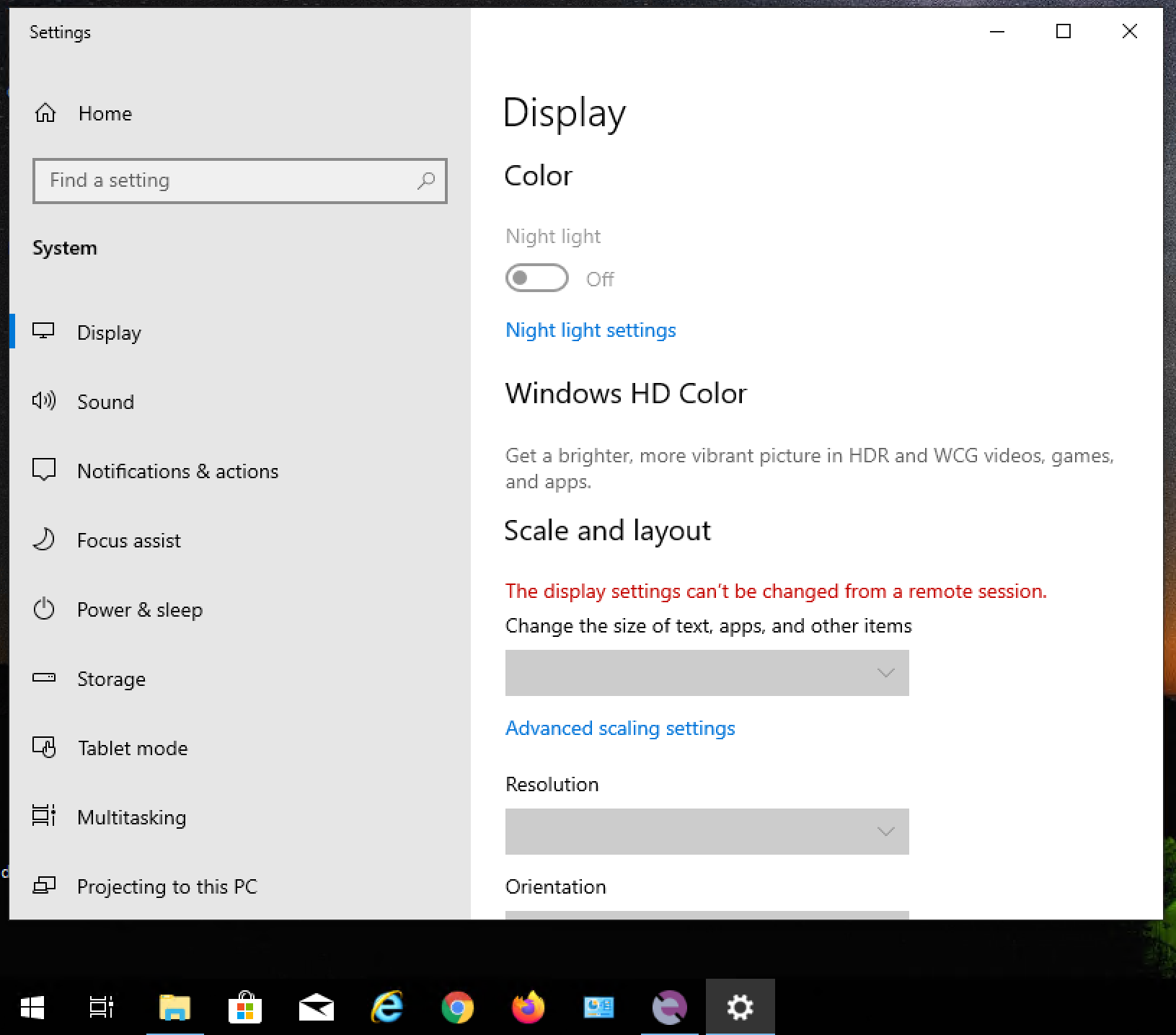Open Advanced scaling settings link
This screenshot has width=1176, height=1035.
620,728
